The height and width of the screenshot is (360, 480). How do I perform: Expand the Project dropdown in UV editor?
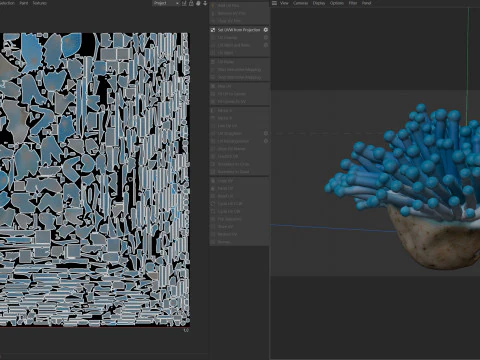point(166,3)
